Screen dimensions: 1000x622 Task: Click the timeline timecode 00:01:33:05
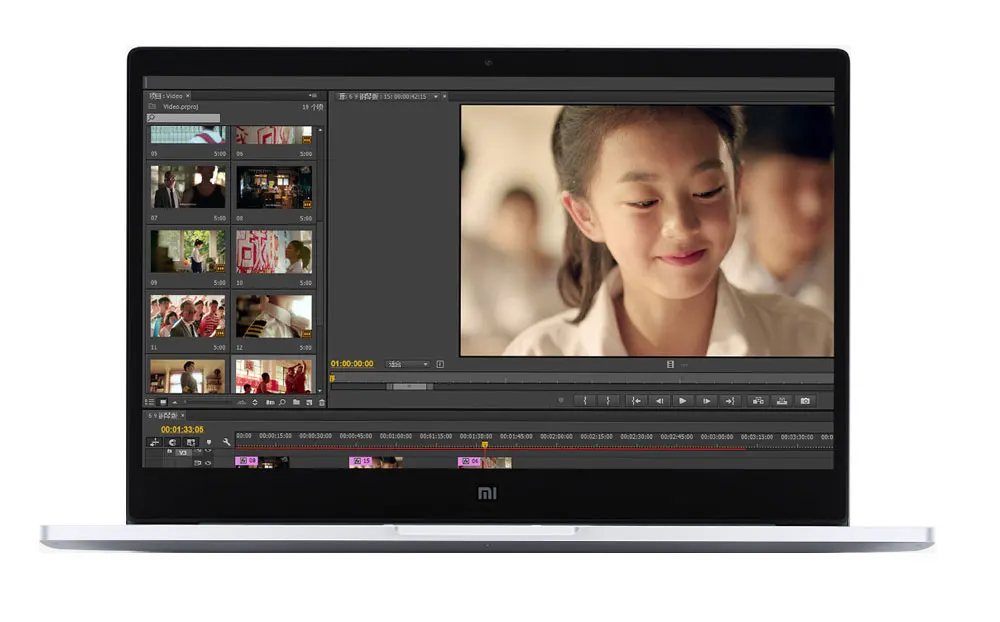click(182, 429)
